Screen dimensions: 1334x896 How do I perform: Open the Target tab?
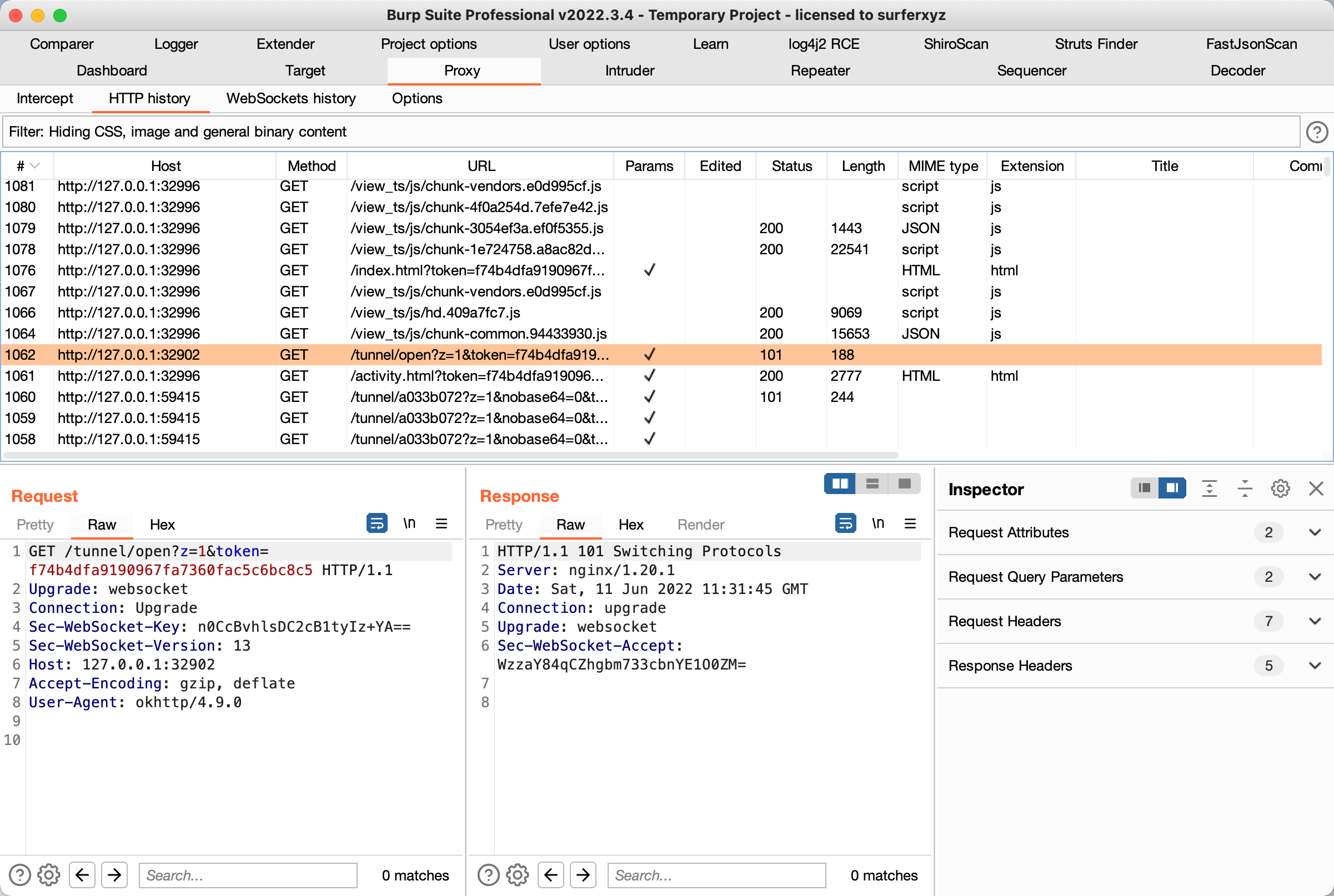point(305,71)
